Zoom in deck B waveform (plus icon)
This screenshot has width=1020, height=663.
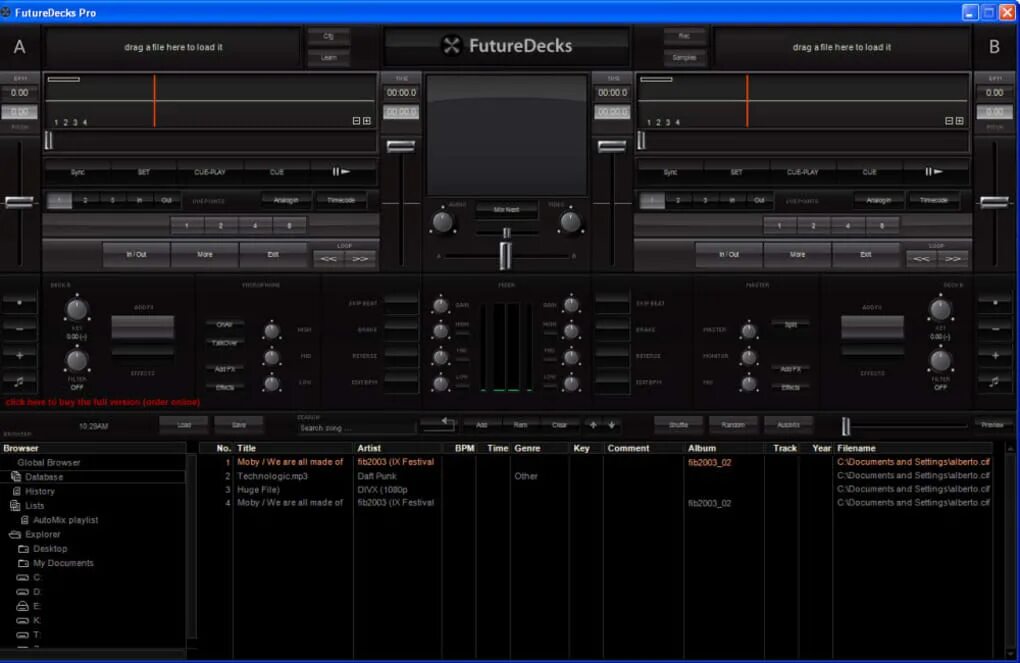960,121
